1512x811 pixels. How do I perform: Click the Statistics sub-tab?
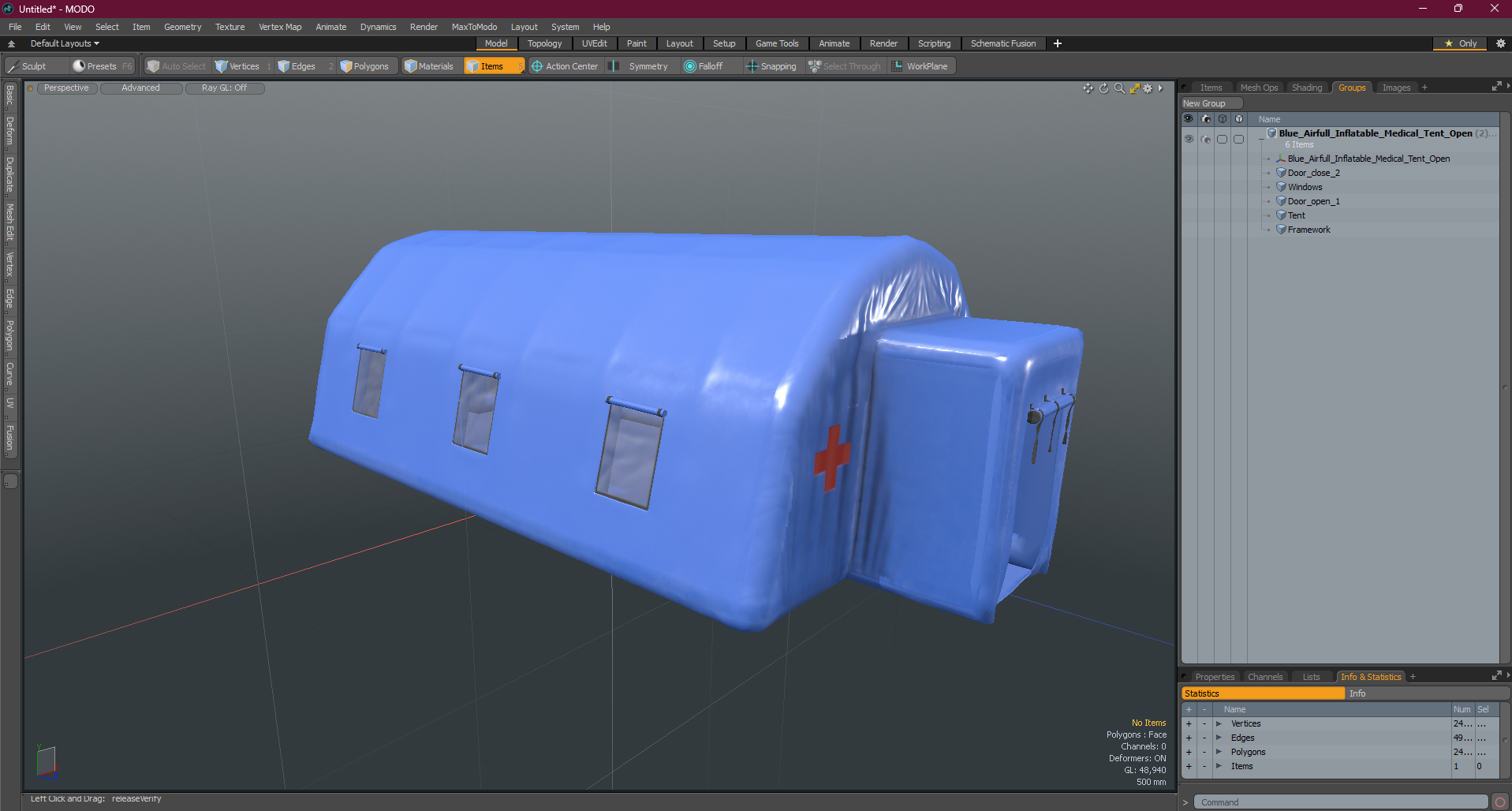tap(1263, 693)
